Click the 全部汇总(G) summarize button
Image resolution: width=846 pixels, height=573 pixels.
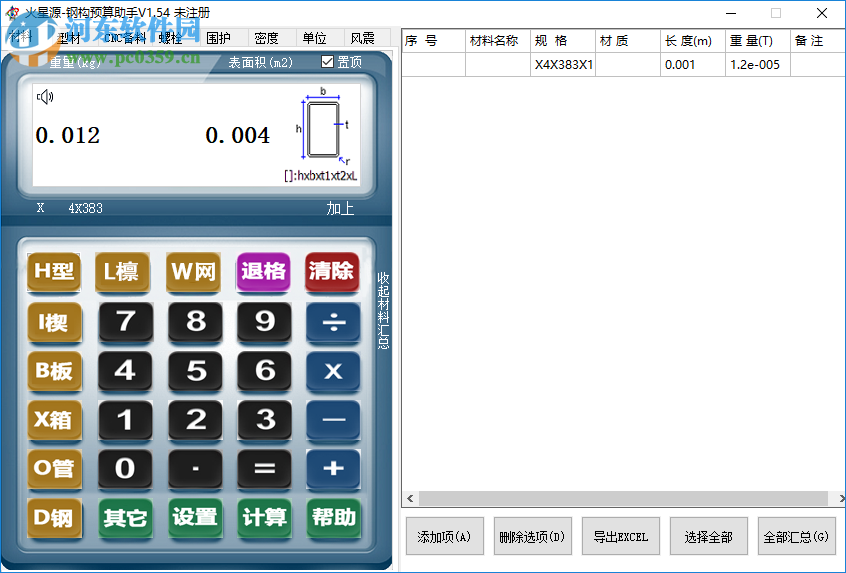coord(796,536)
